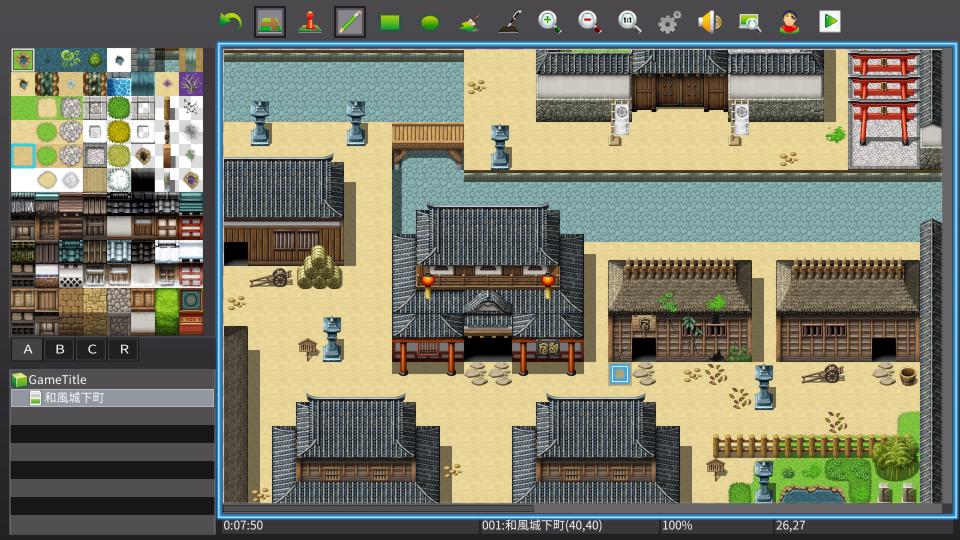
Task: Switch to tileset tab R
Action: (x=124, y=349)
